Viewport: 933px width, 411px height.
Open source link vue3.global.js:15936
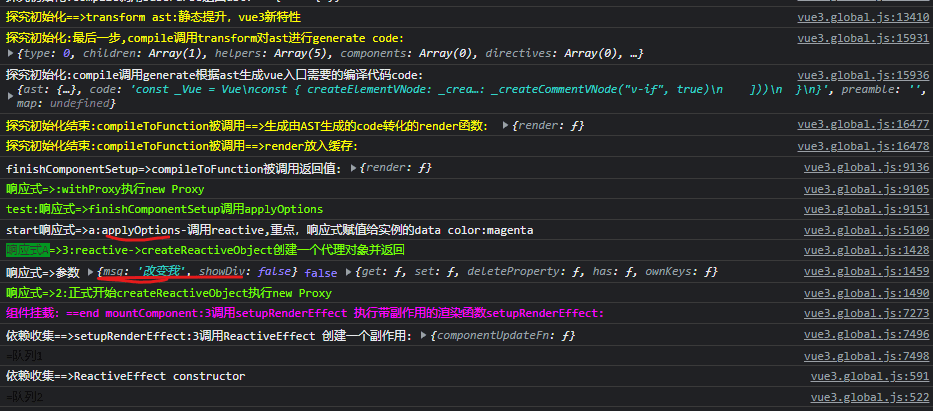(863, 76)
